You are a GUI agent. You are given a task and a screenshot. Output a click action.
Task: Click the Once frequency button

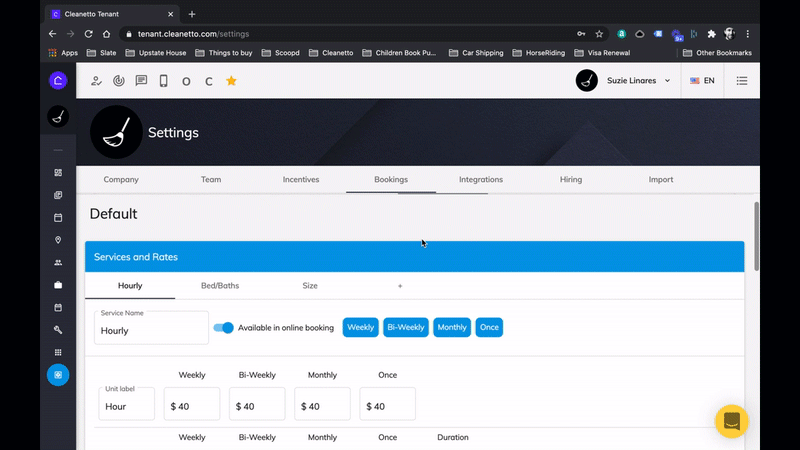tap(489, 327)
